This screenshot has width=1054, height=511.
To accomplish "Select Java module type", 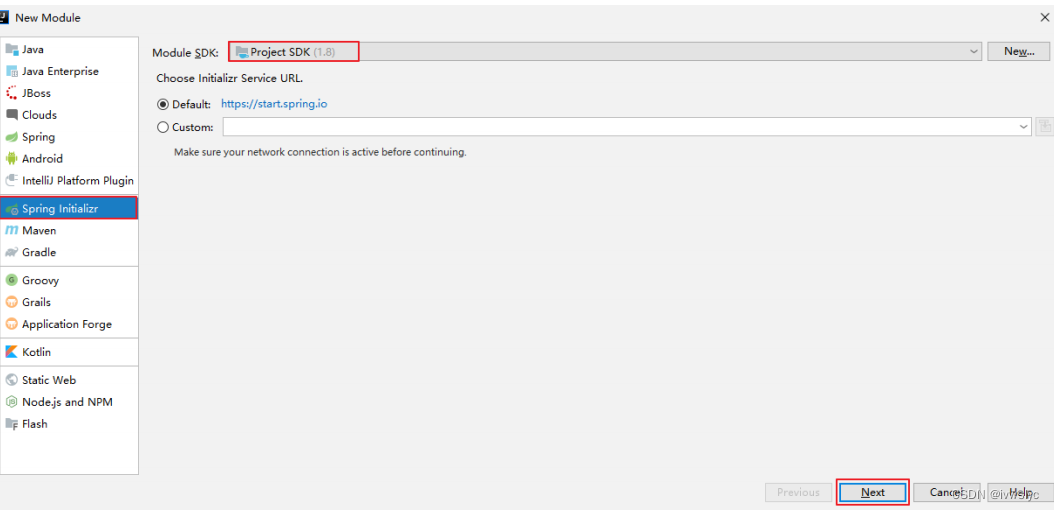I will pyautogui.click(x=70, y=49).
